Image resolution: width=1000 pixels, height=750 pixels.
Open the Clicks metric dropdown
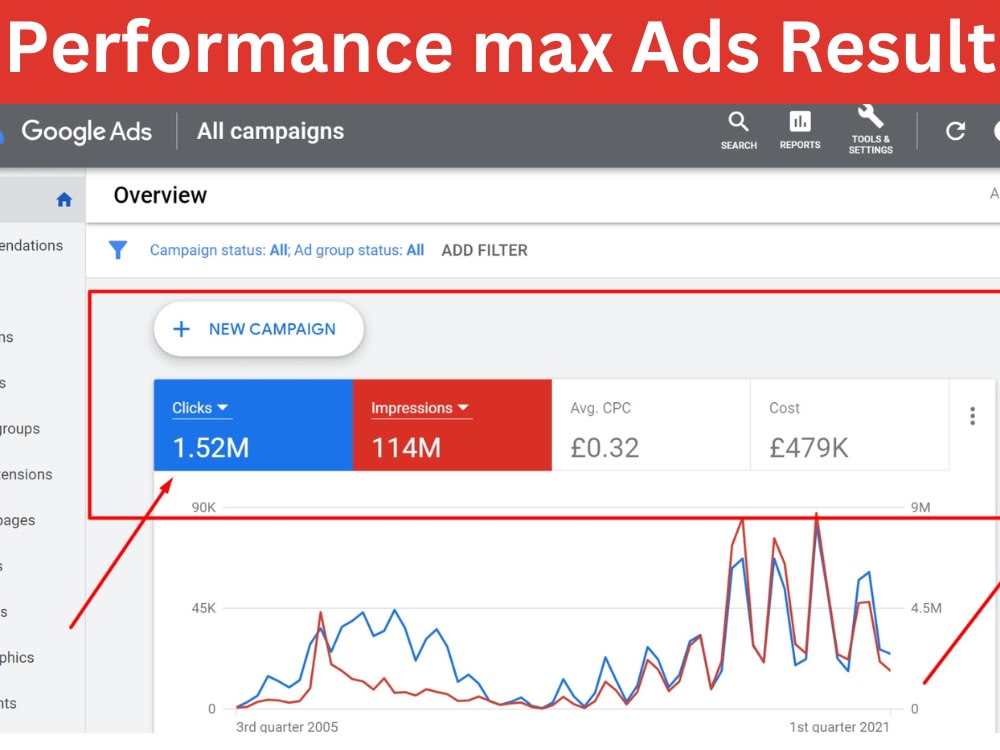click(200, 408)
